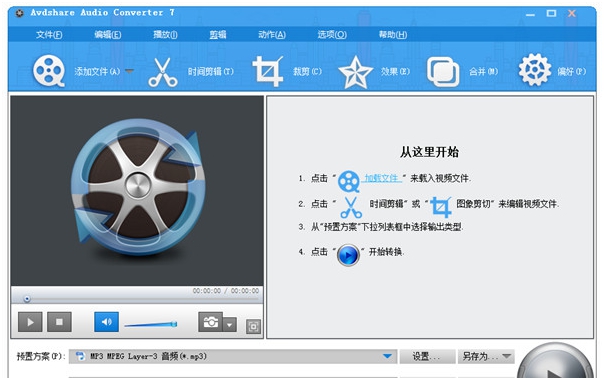The image size is (604, 378).
Task: Mute audio with the speaker button
Action: 106,322
